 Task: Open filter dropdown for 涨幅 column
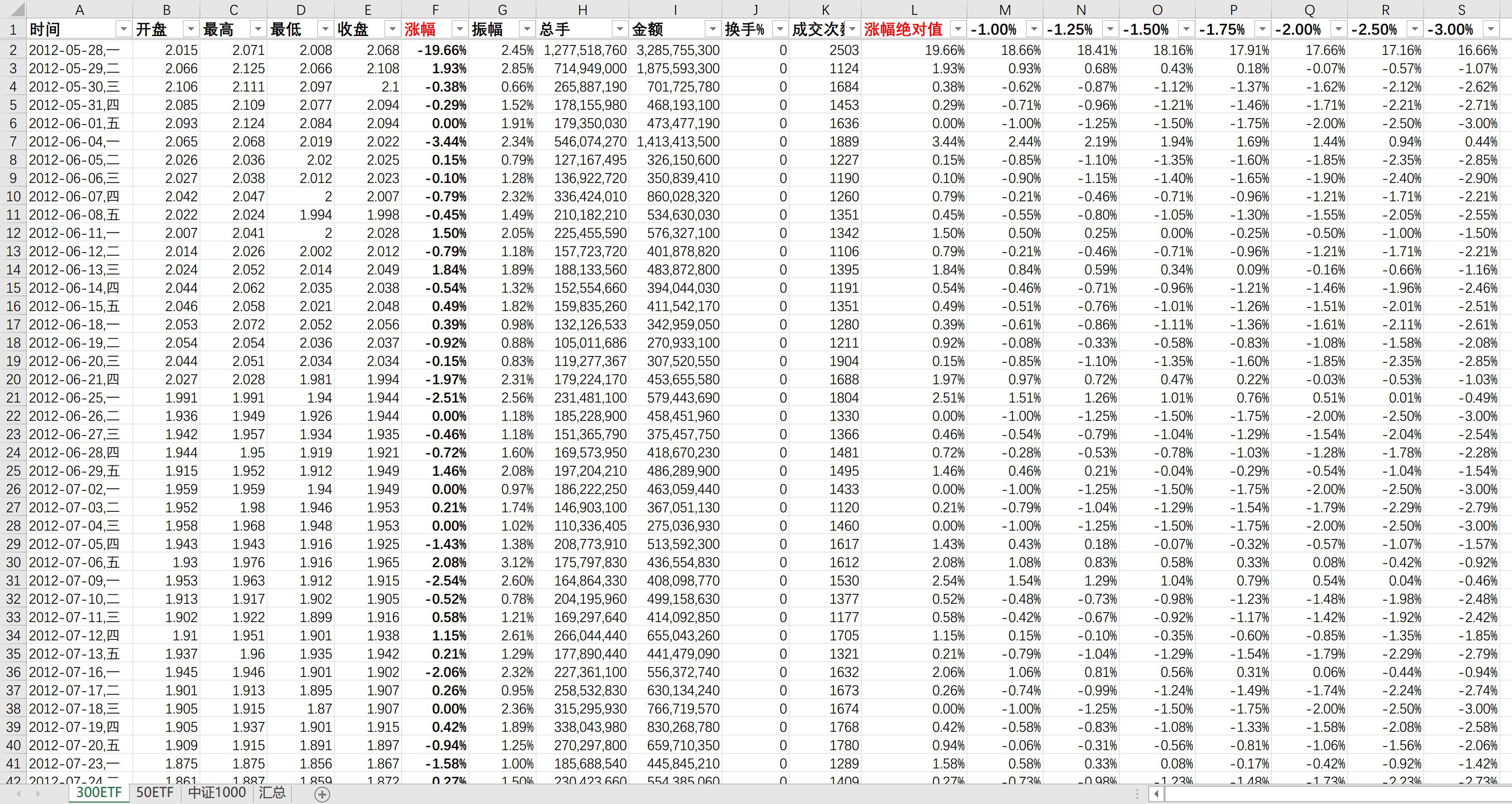[x=460, y=29]
